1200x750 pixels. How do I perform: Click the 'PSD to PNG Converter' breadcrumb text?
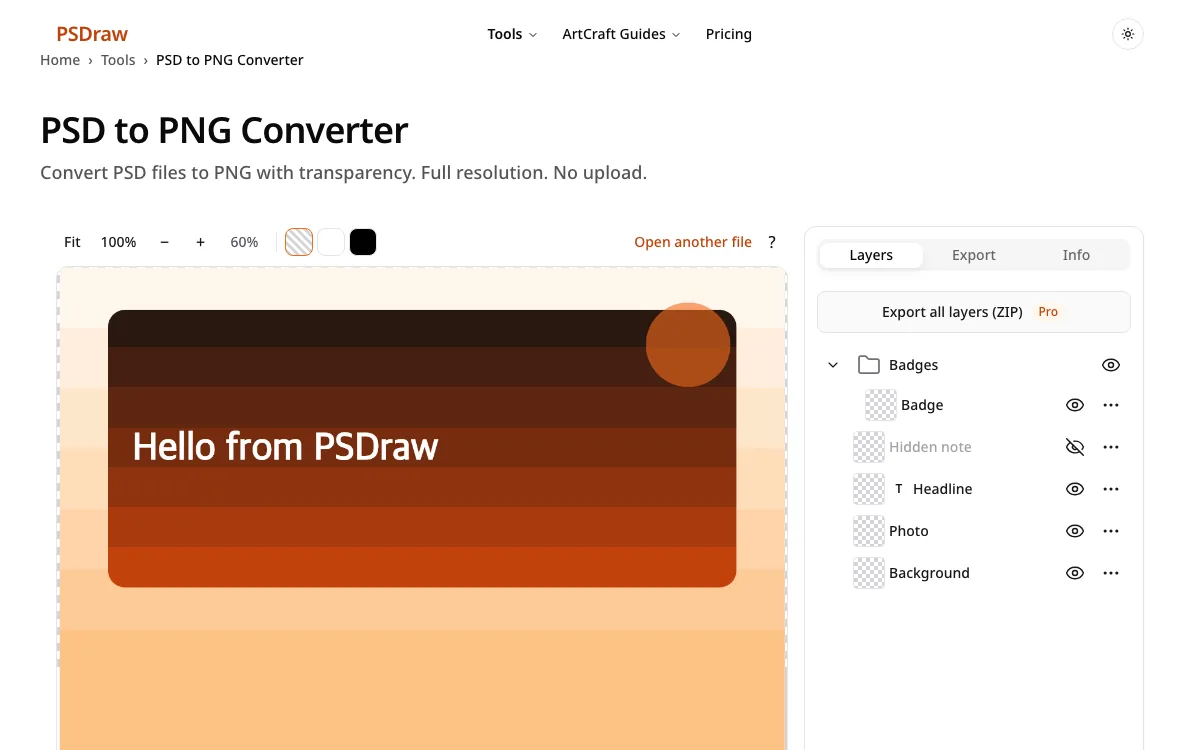point(230,60)
